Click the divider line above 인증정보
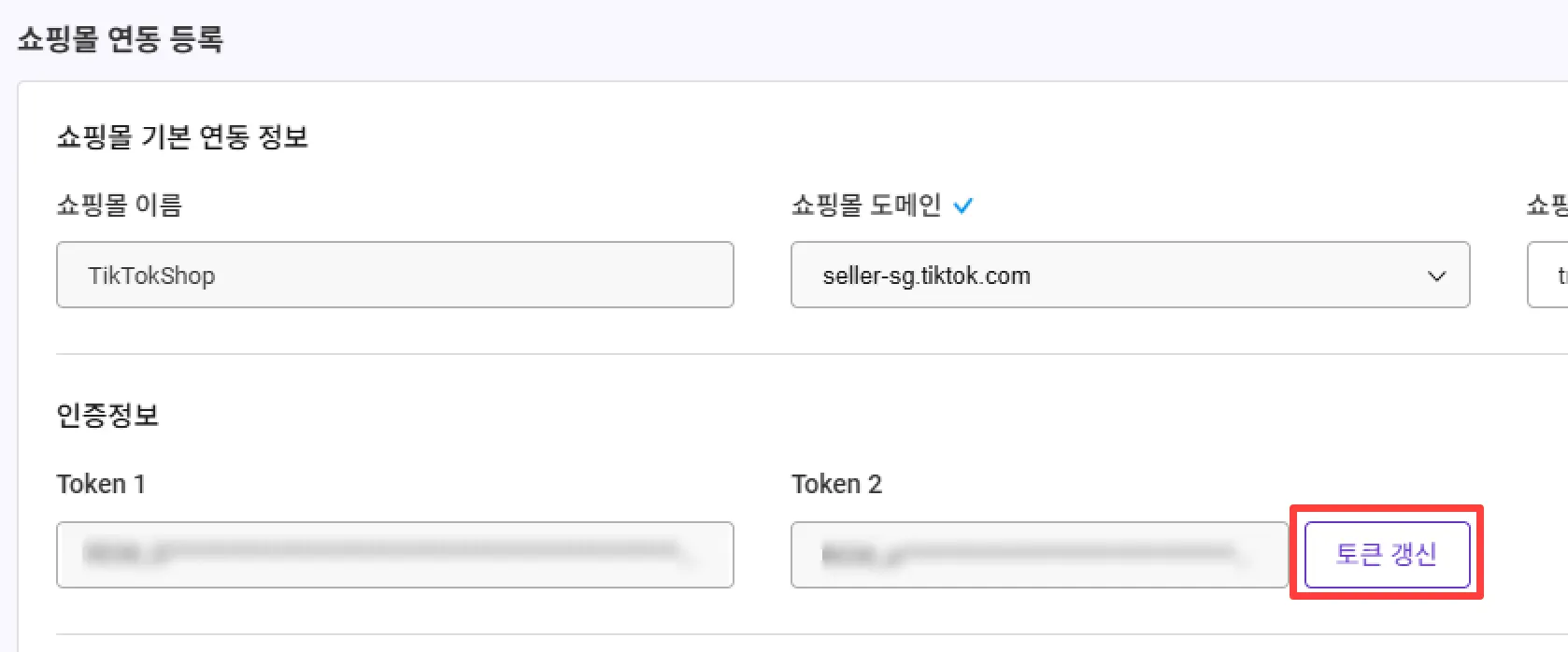 coord(748,354)
